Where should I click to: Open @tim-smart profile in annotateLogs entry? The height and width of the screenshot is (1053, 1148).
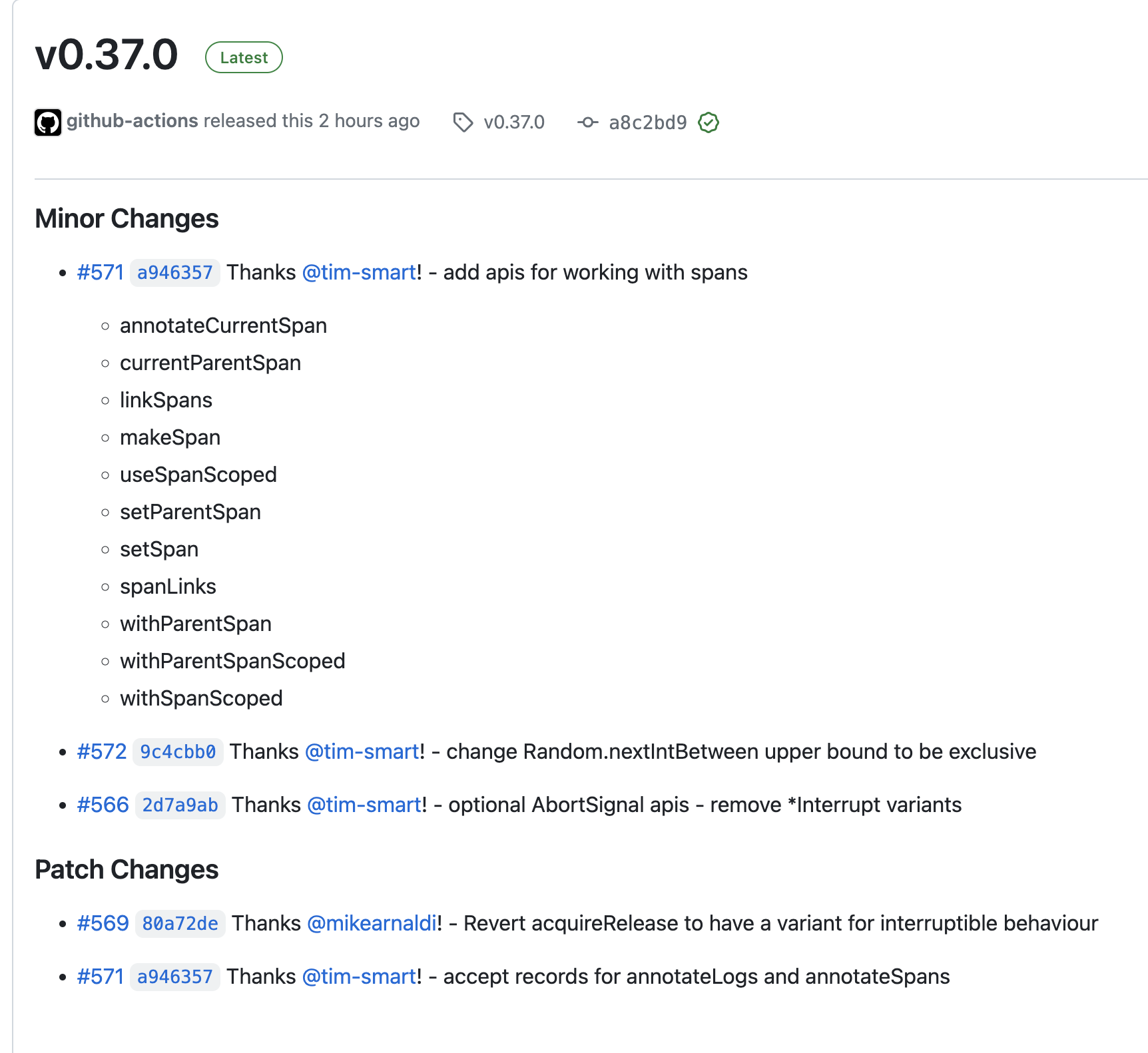(x=359, y=977)
